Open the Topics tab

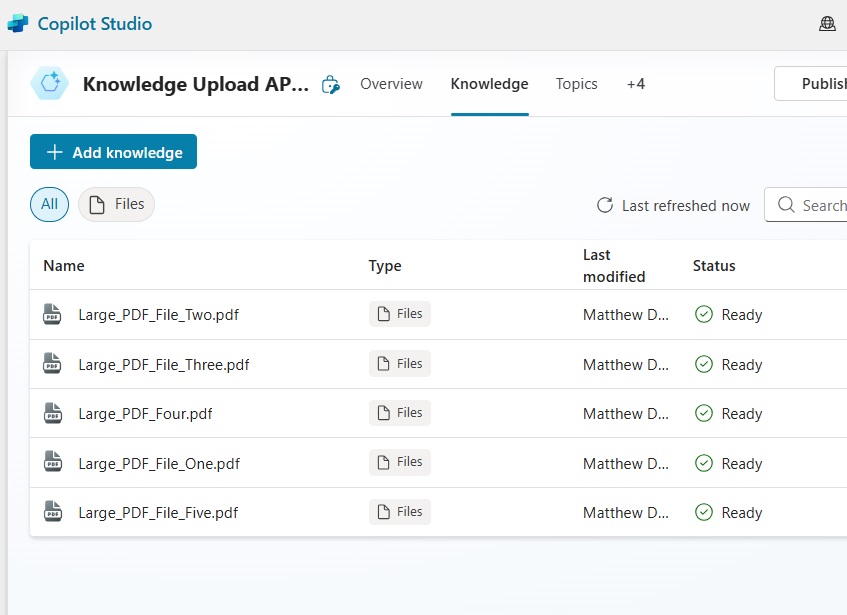(576, 84)
